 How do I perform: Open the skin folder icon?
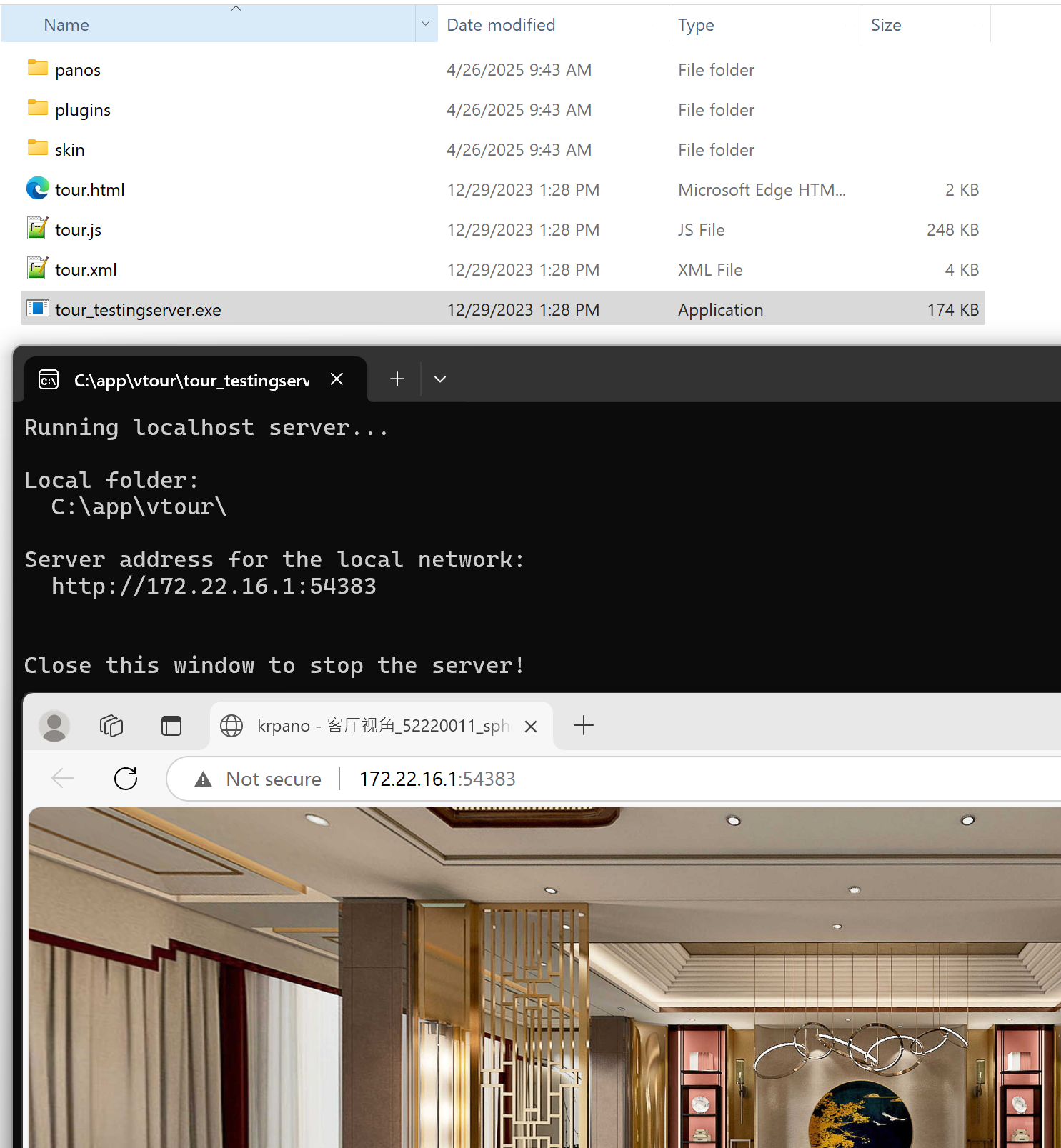[x=37, y=148]
